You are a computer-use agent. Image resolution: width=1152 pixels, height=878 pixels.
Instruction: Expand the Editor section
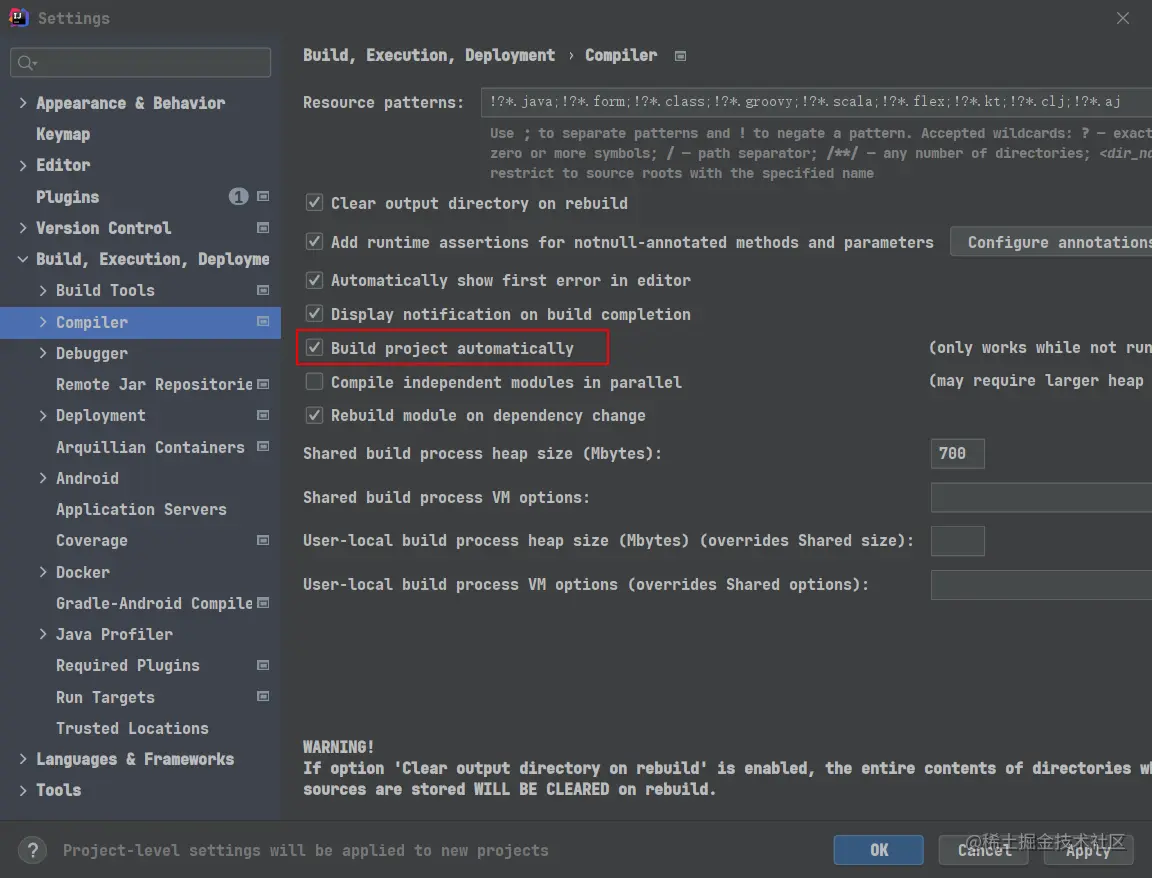point(23,165)
